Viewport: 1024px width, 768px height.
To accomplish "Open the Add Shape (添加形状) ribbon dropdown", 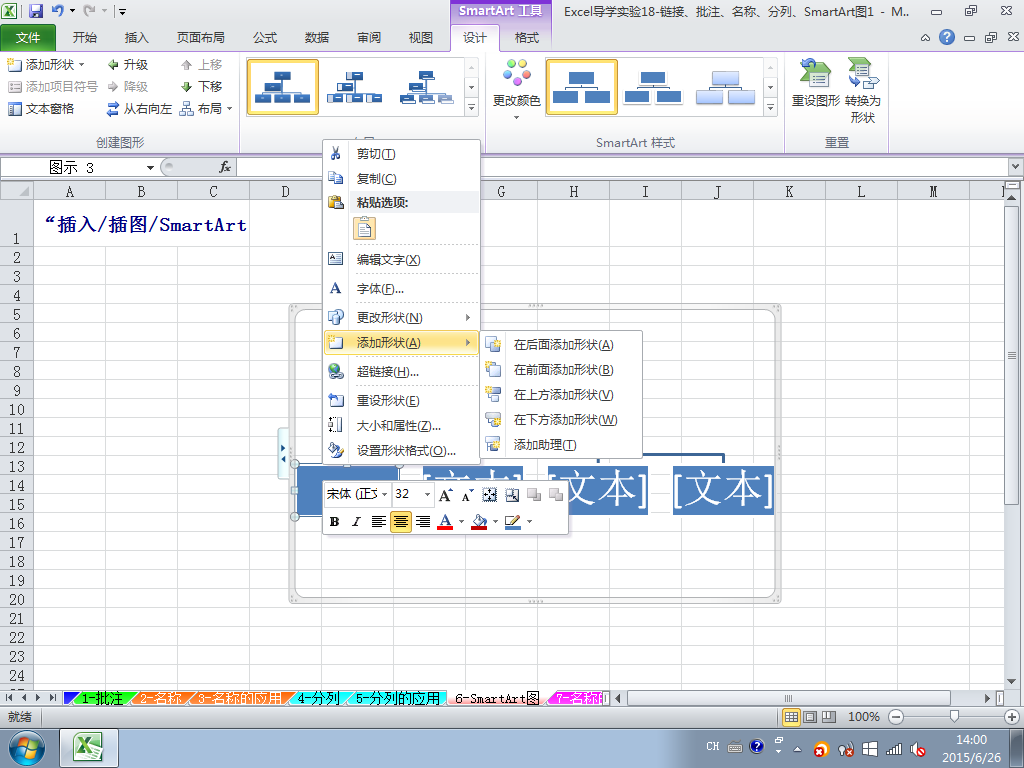I will tap(46, 65).
